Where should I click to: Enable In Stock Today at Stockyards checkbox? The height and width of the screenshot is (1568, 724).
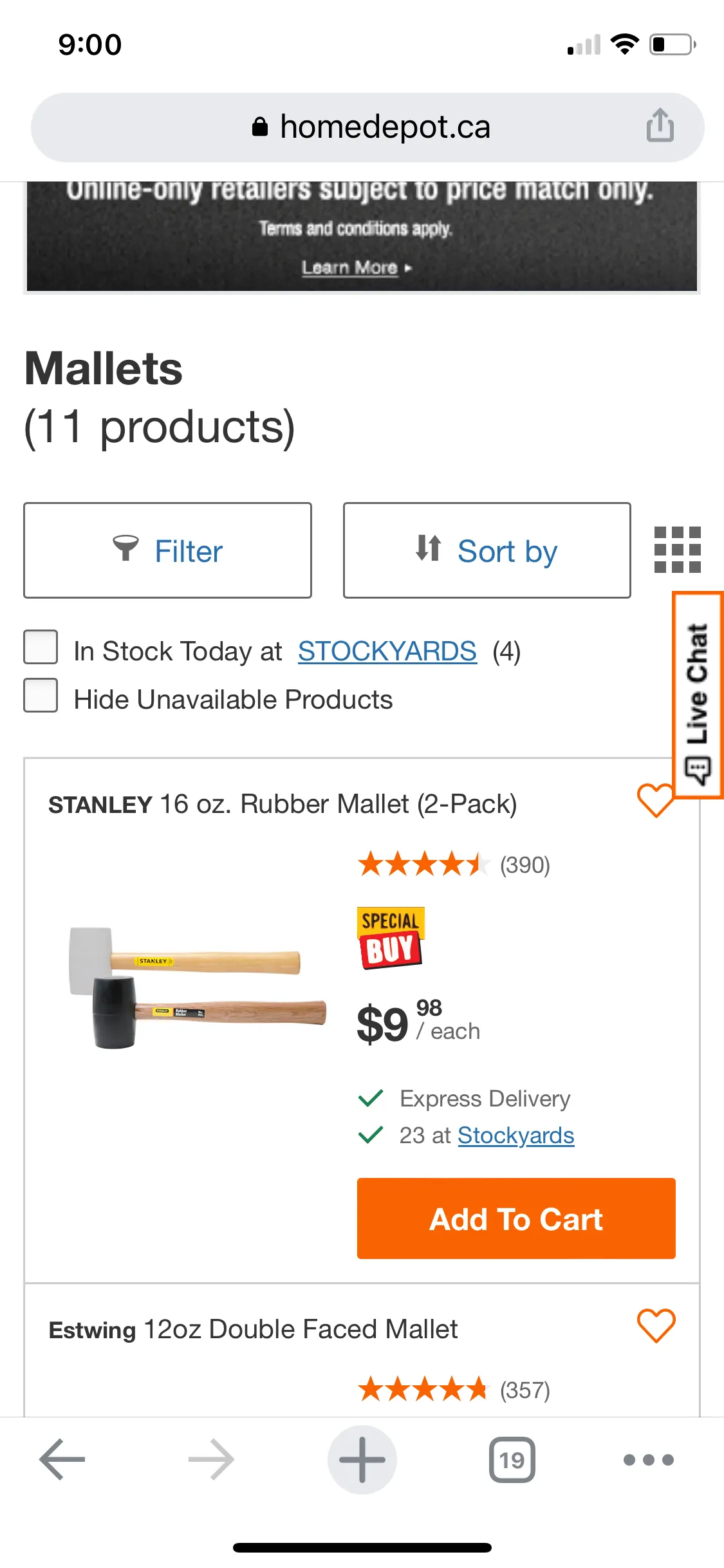[41, 647]
